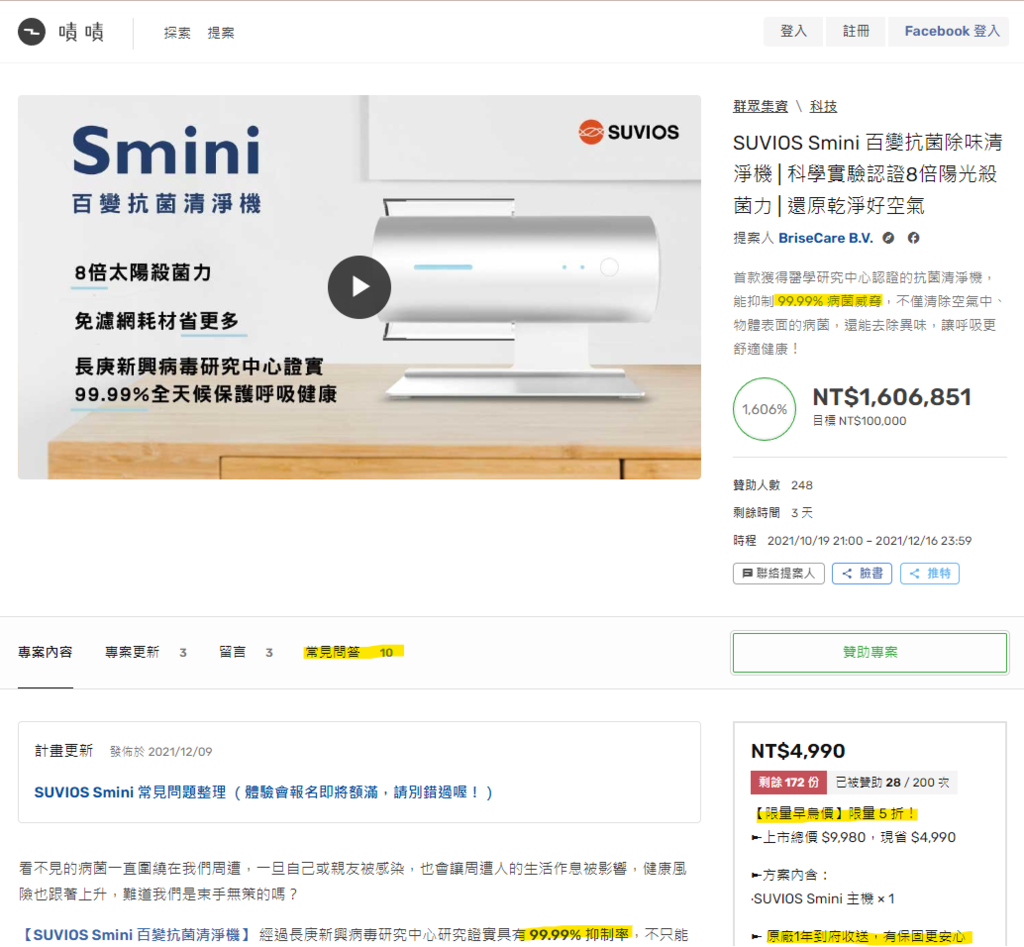Select the 專案內容 tab
This screenshot has height=947, width=1024.
45,652
